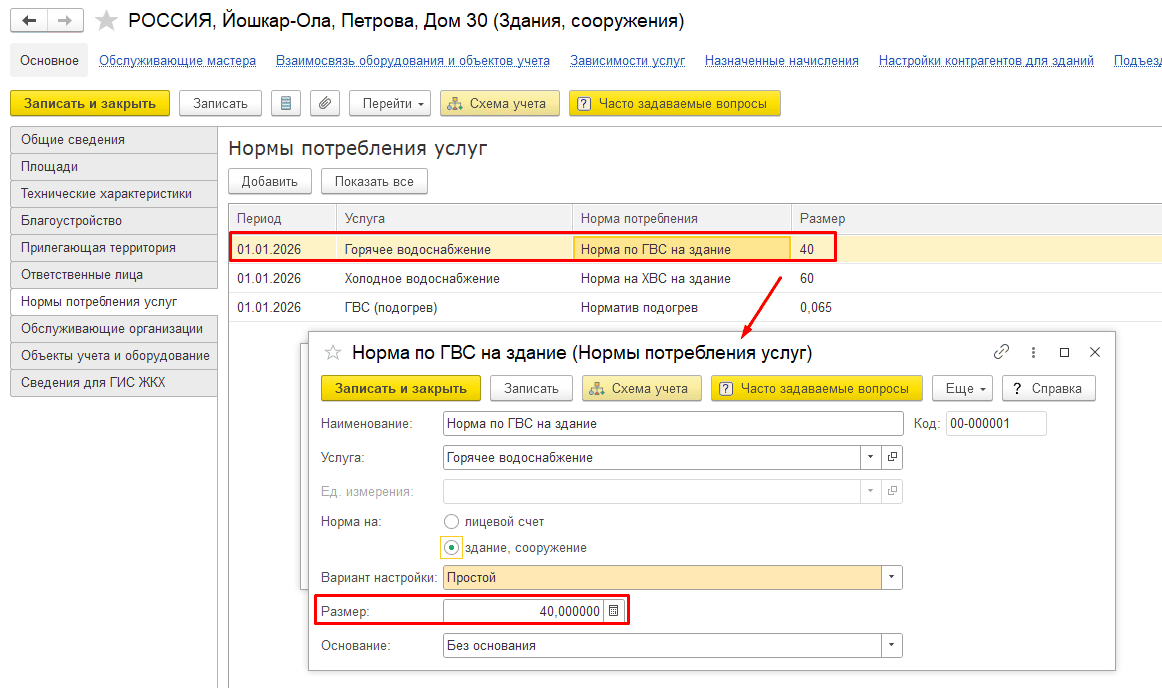Click the Наименование text field
Viewport: 1162px width, 688px height.
(x=673, y=423)
